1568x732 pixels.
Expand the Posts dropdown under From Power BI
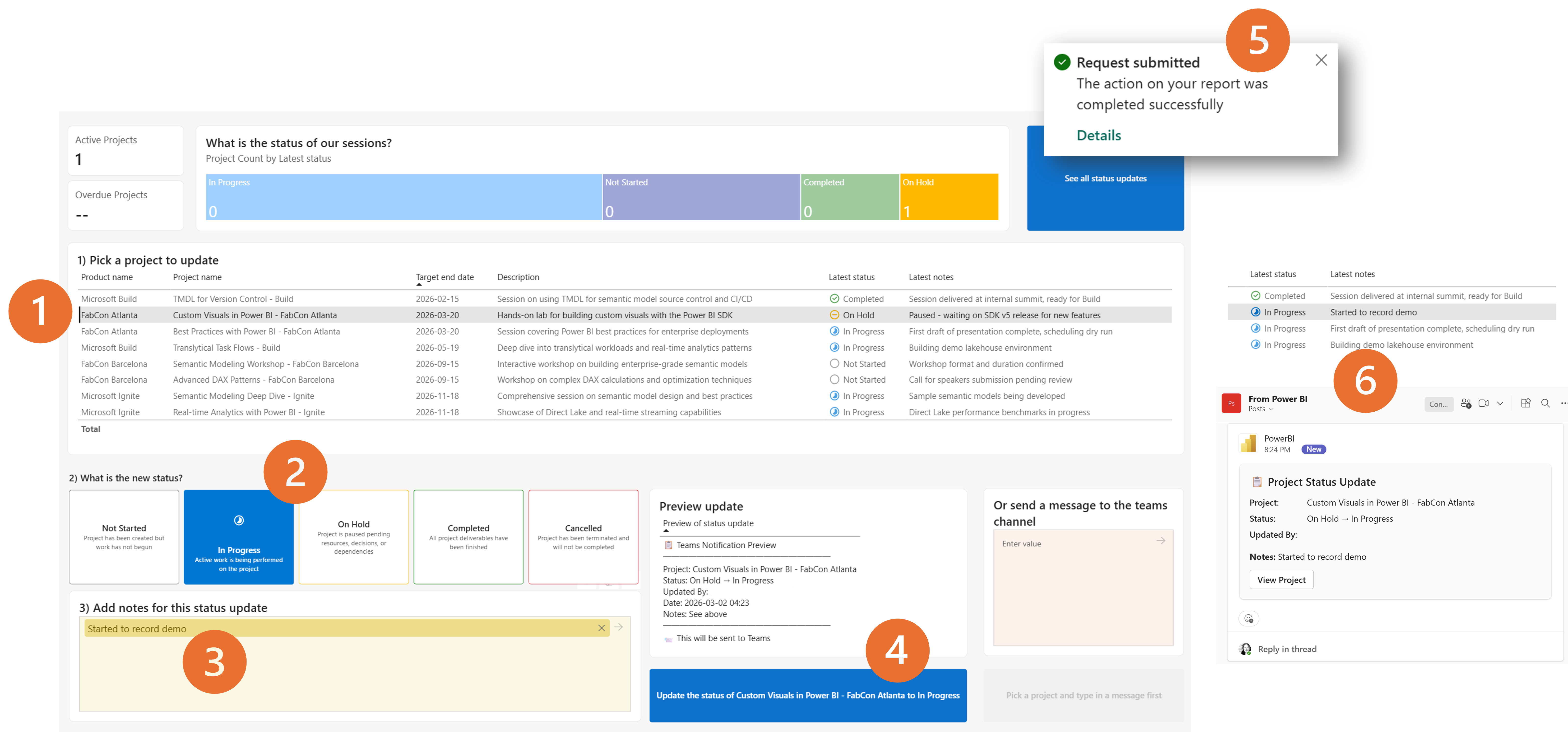[1271, 409]
